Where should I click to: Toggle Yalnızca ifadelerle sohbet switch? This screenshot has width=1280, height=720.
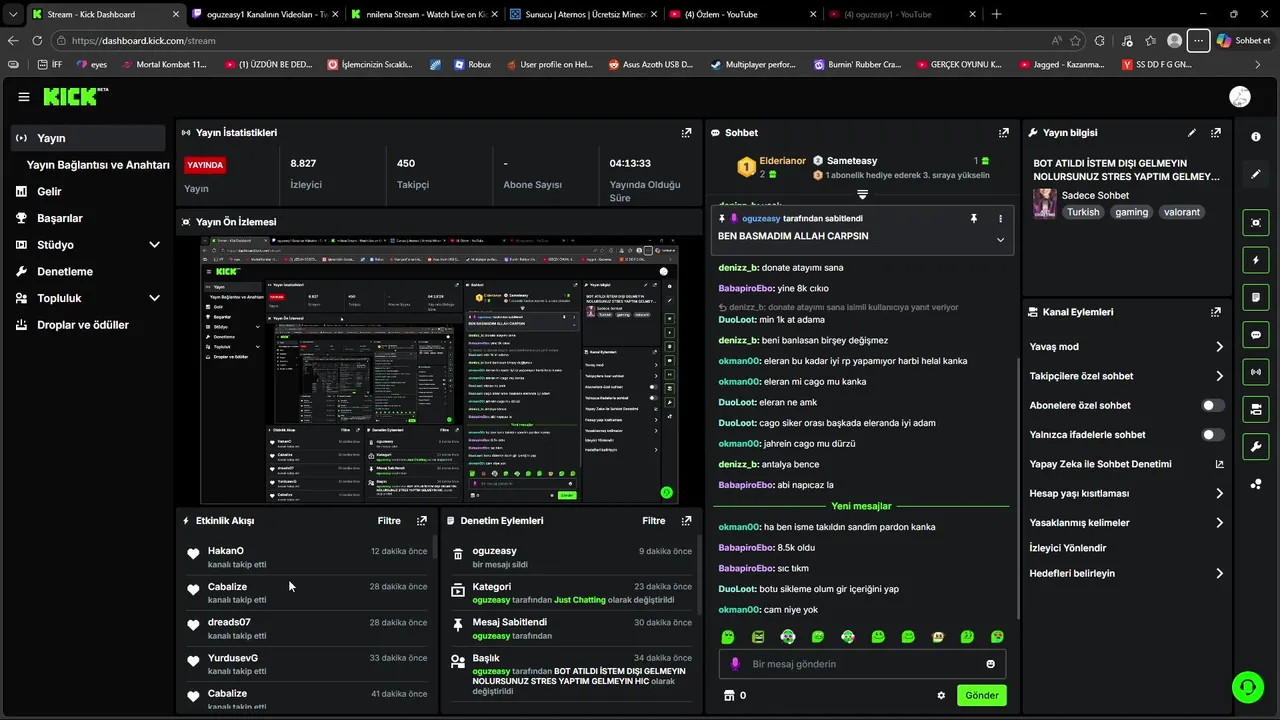[1213, 435]
